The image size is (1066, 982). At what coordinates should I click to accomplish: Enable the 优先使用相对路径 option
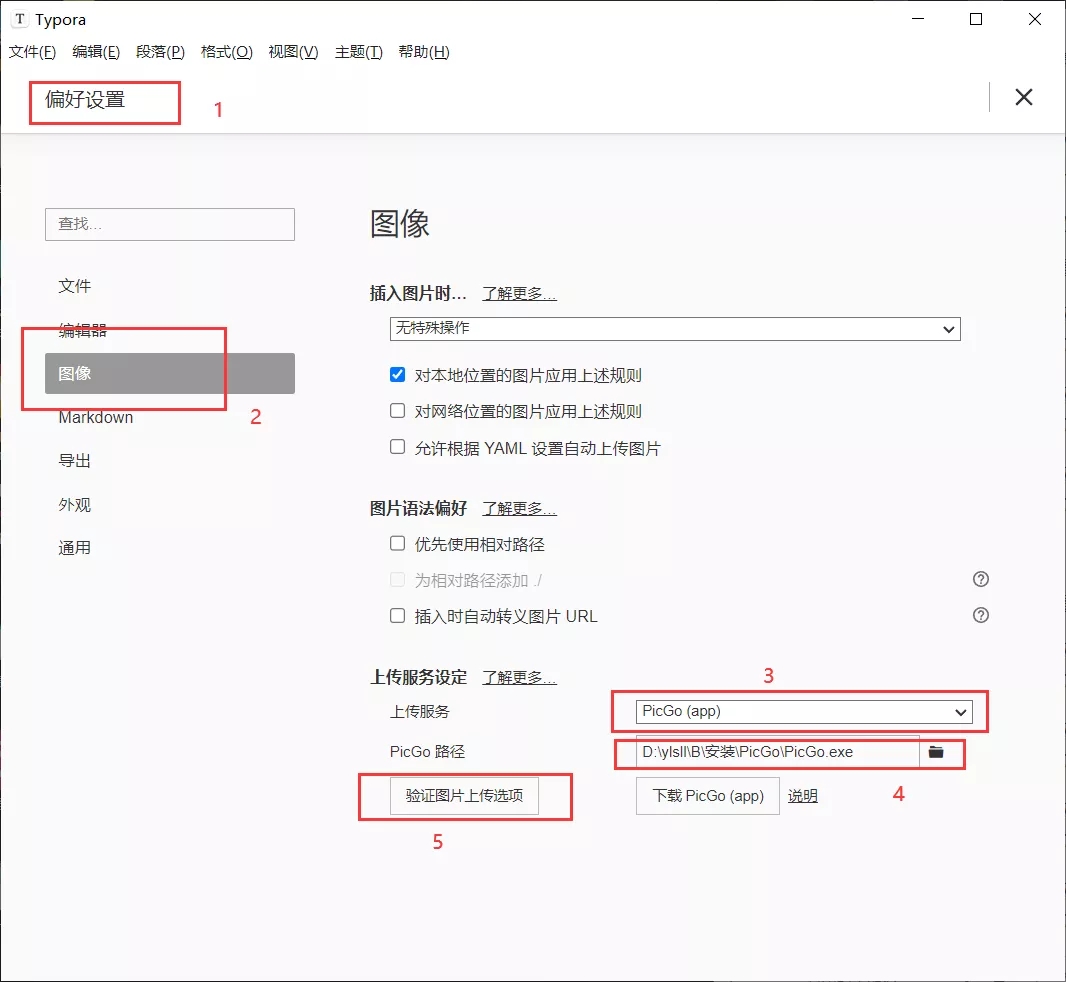tap(397, 542)
